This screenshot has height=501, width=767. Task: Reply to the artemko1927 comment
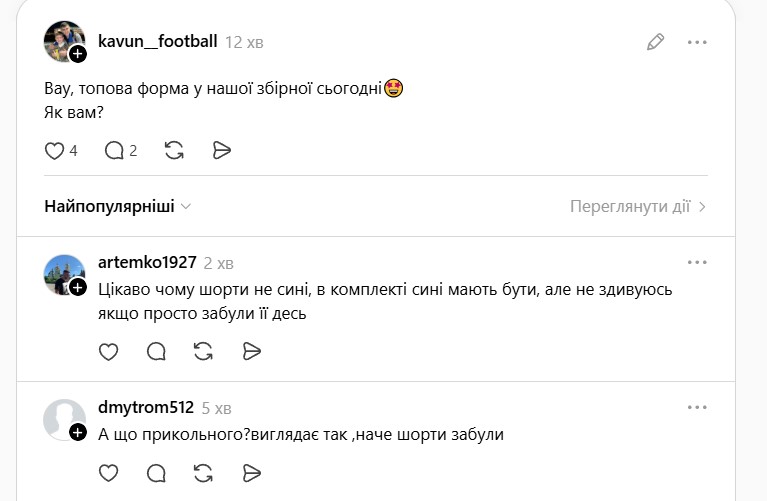coord(156,351)
